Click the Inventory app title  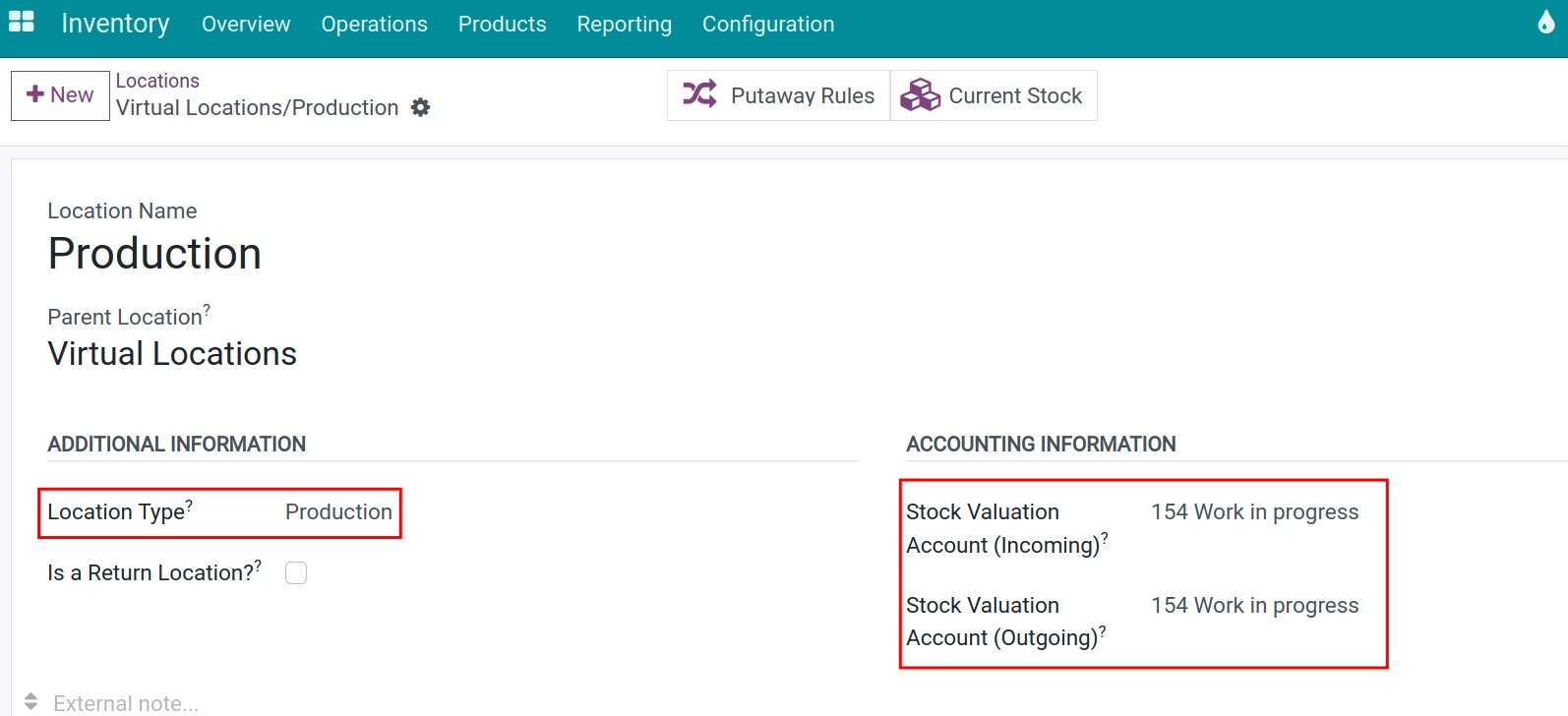115,23
